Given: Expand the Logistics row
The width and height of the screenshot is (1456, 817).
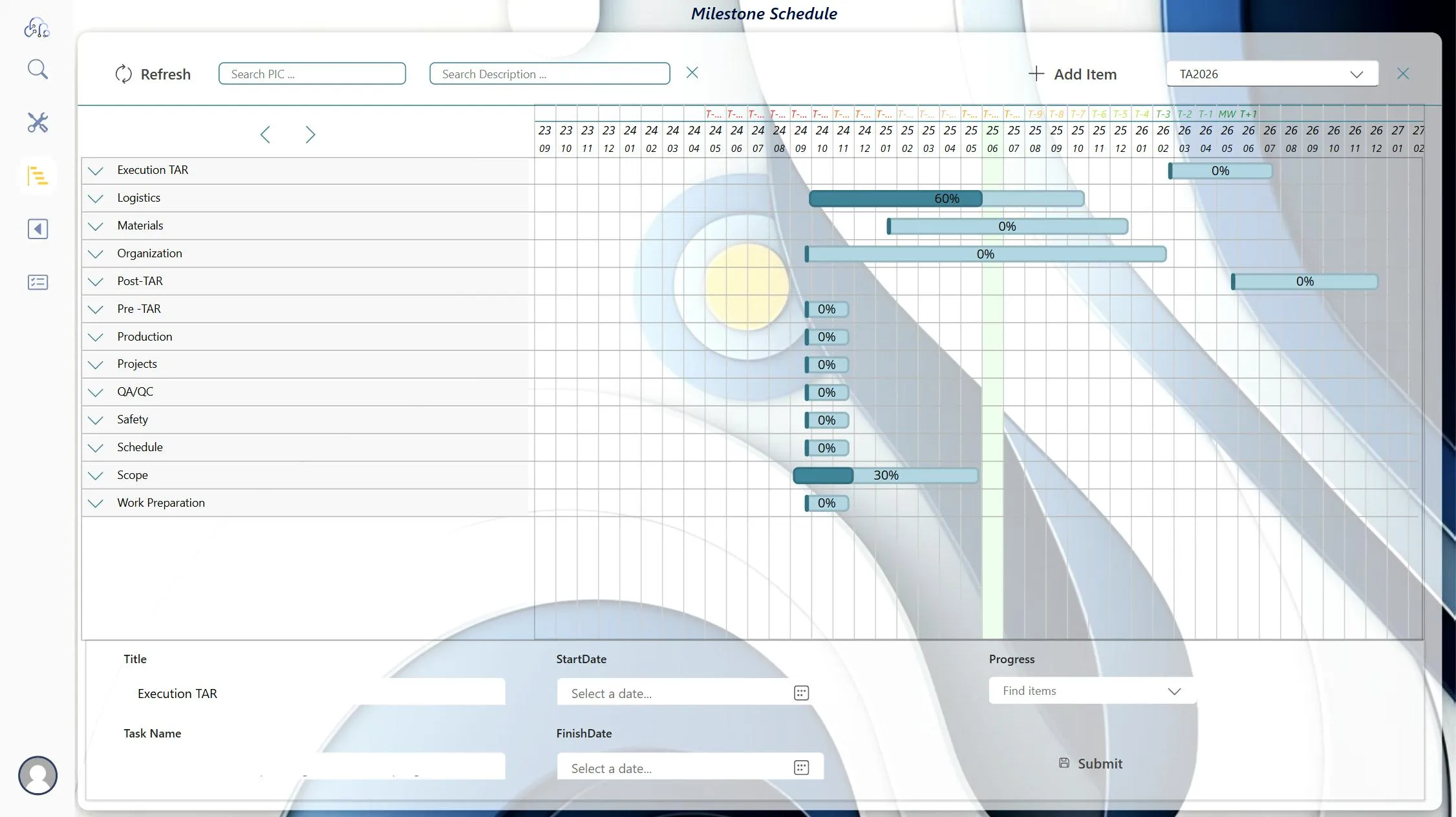Looking at the screenshot, I should pos(96,198).
